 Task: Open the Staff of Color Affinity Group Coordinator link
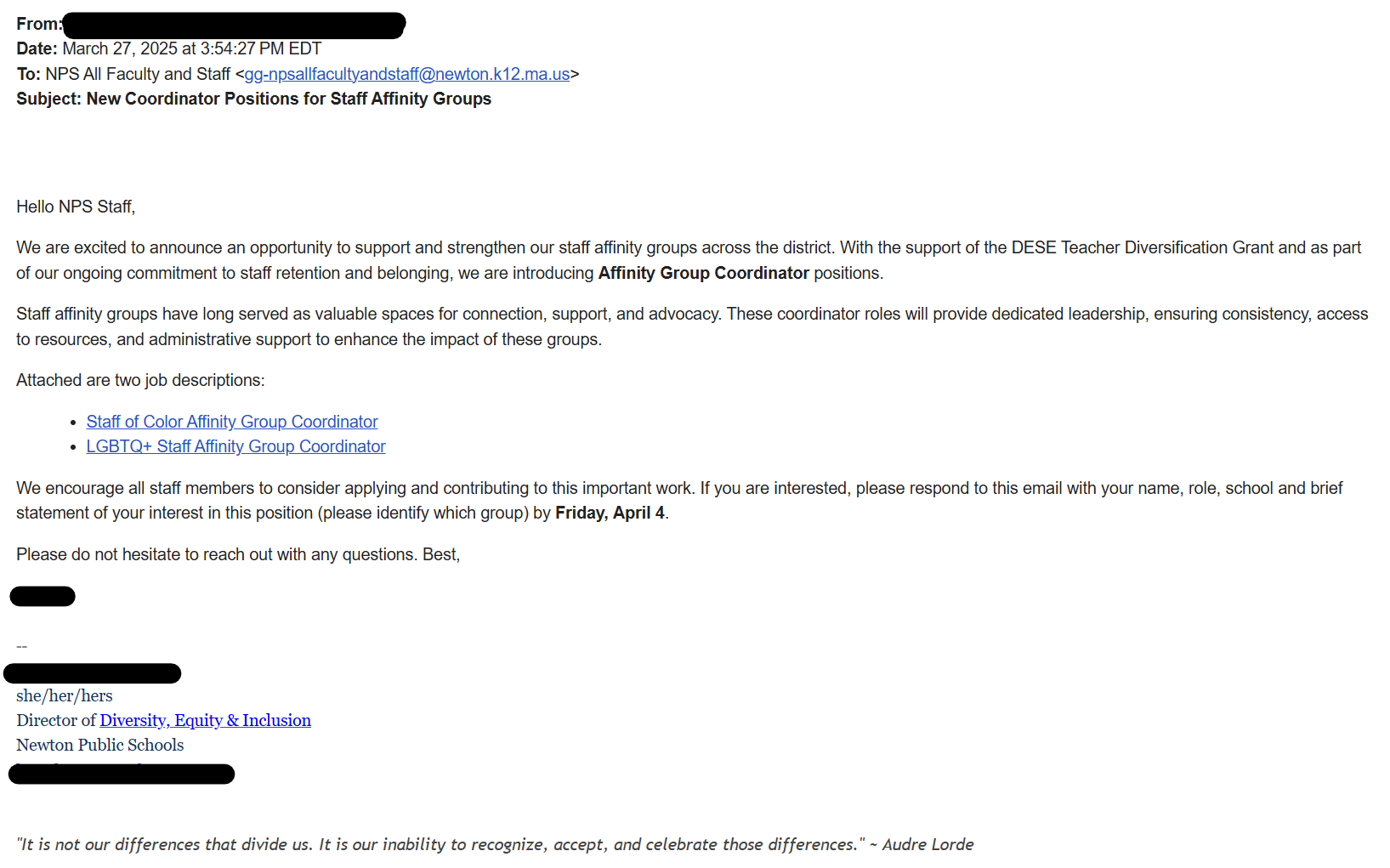pos(232,422)
